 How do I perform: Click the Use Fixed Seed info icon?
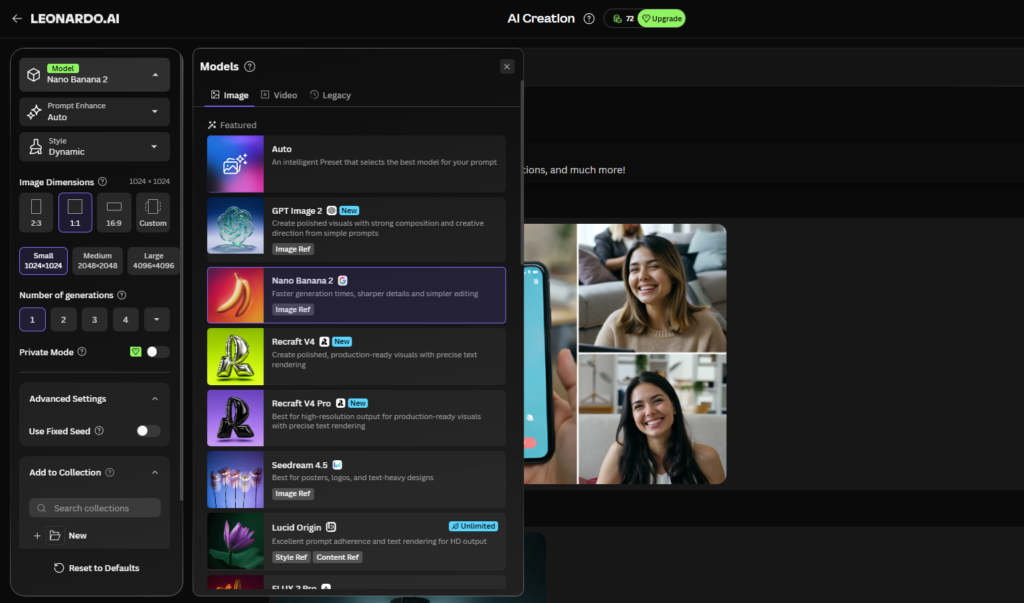click(99, 431)
